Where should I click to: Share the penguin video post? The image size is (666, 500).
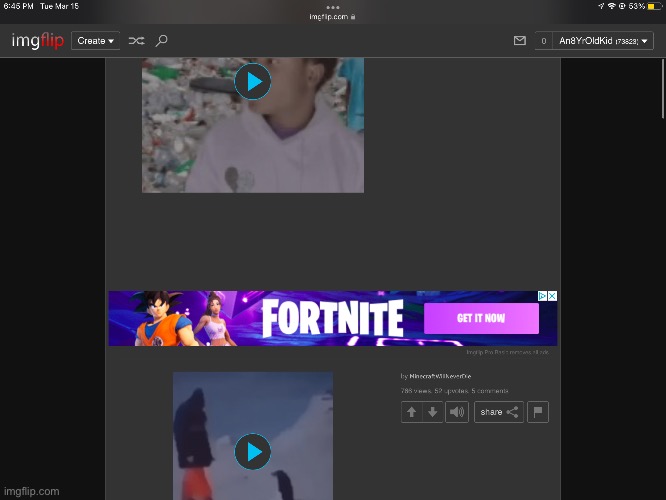pos(499,412)
